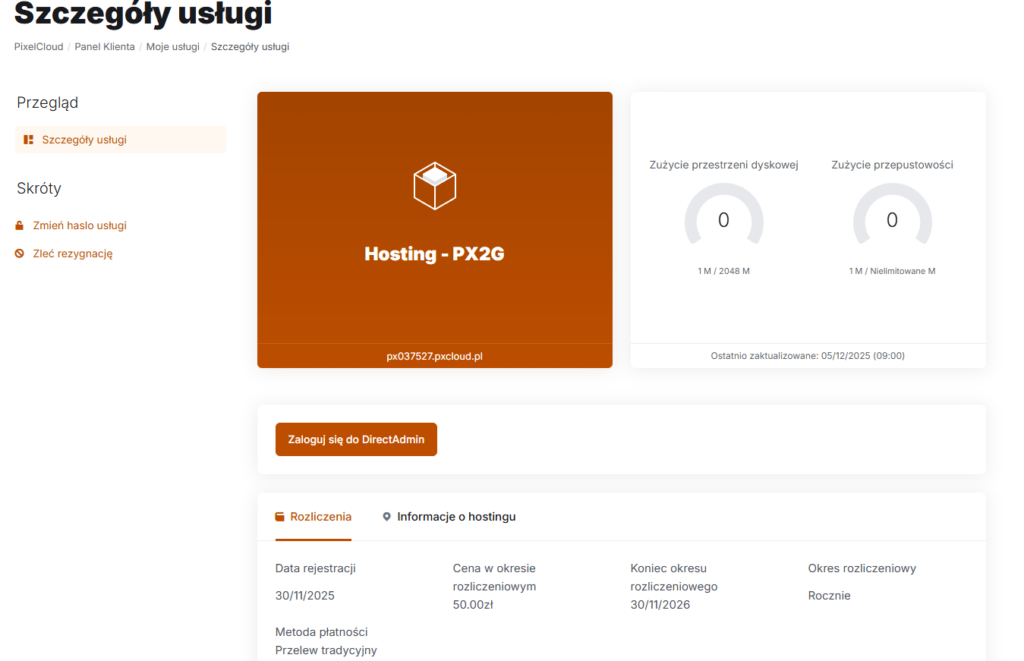
Task: Open Zmień hasło usługi shortcut
Action: pos(79,226)
